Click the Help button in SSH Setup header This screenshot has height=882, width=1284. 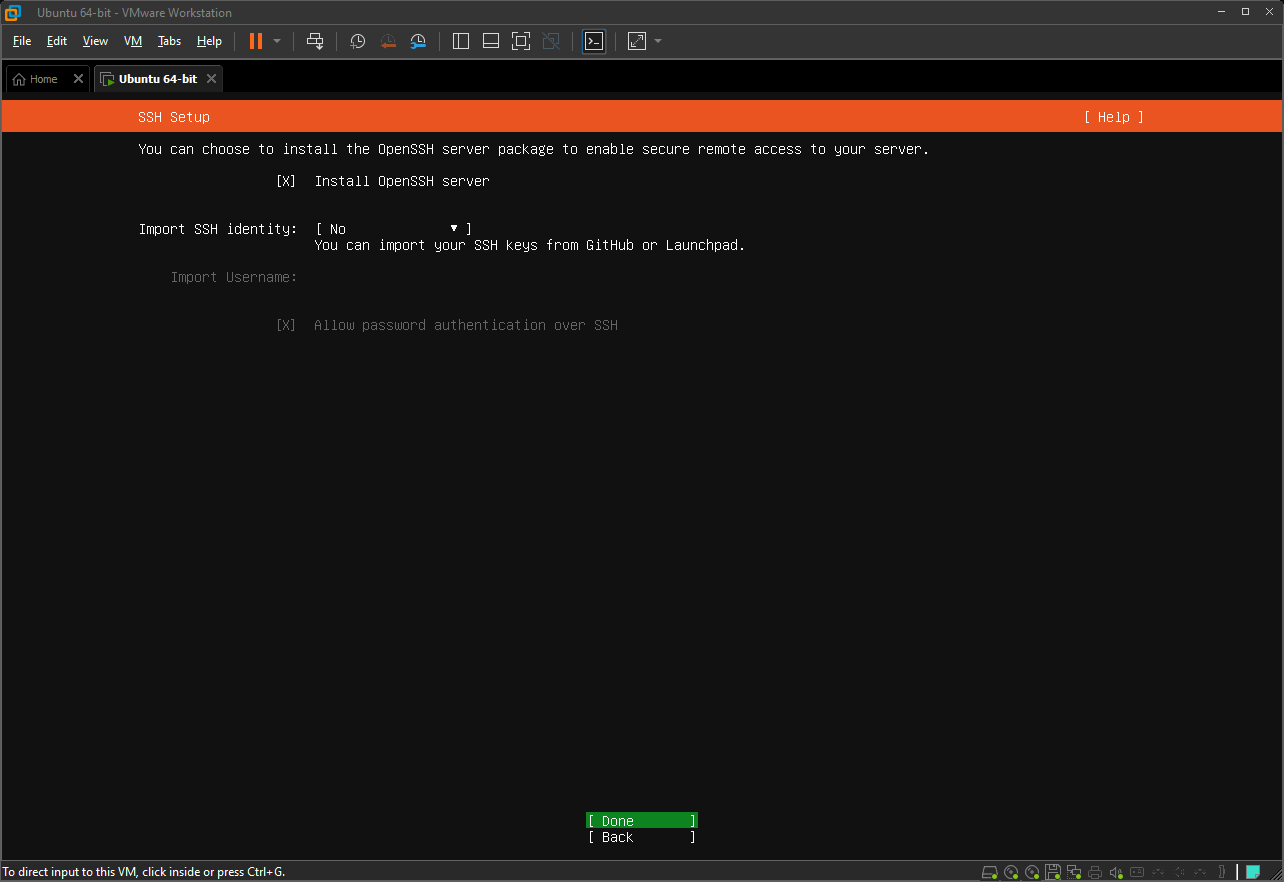(1113, 117)
